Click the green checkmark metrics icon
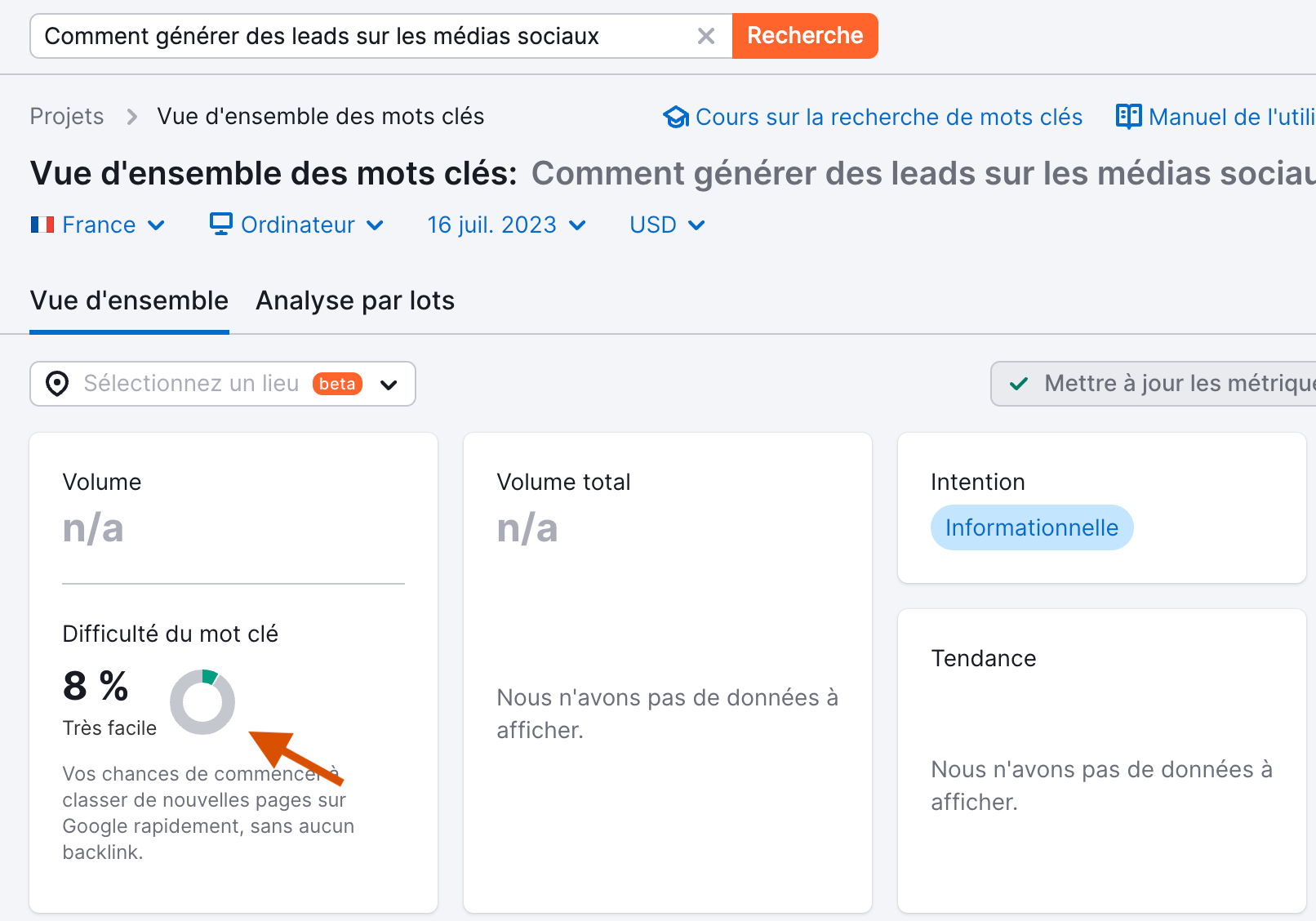1316x921 pixels. pos(1018,383)
